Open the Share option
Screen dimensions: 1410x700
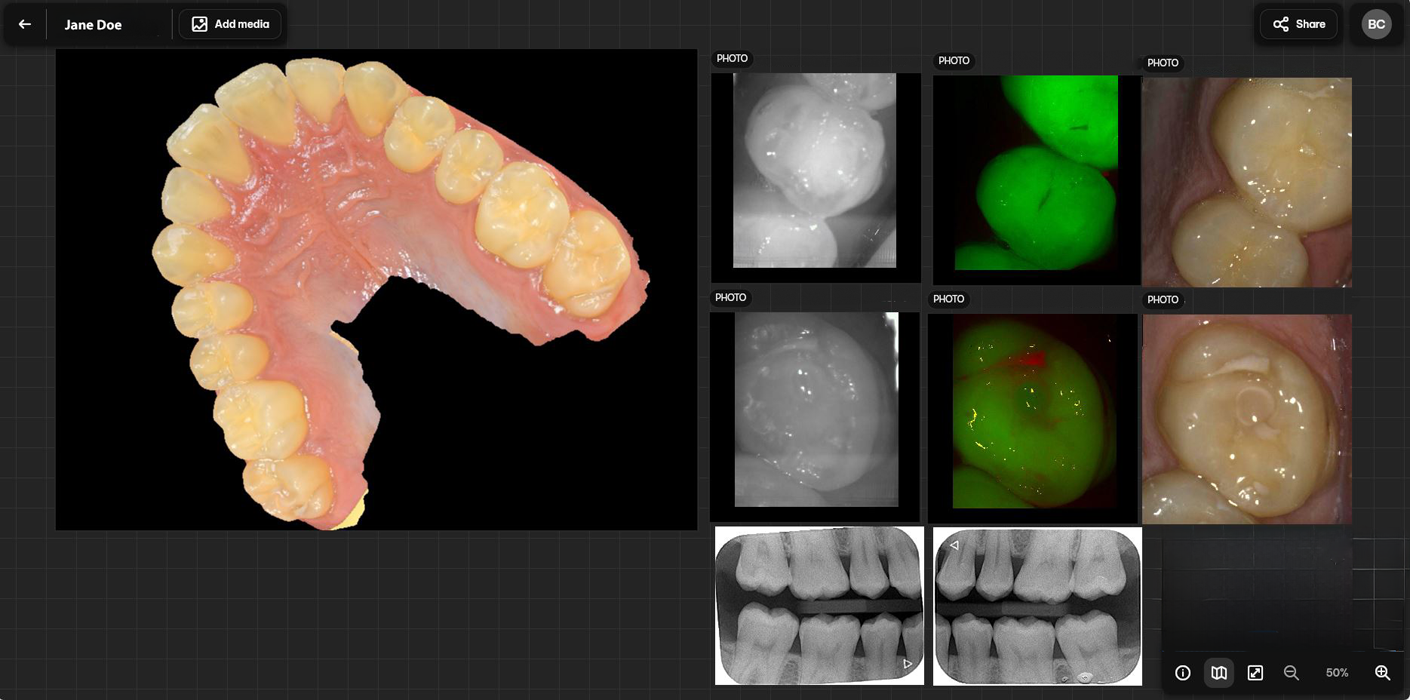click(1298, 24)
